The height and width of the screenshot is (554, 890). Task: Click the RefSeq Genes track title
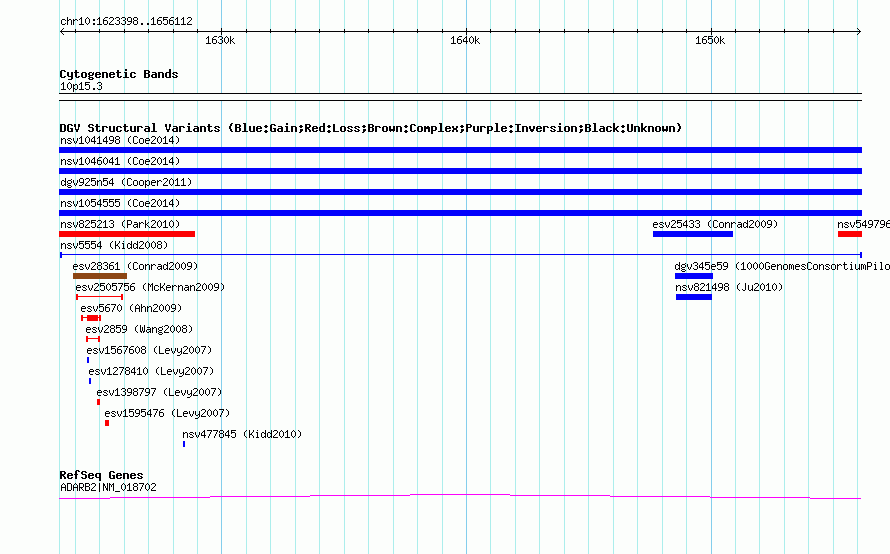[x=101, y=475]
